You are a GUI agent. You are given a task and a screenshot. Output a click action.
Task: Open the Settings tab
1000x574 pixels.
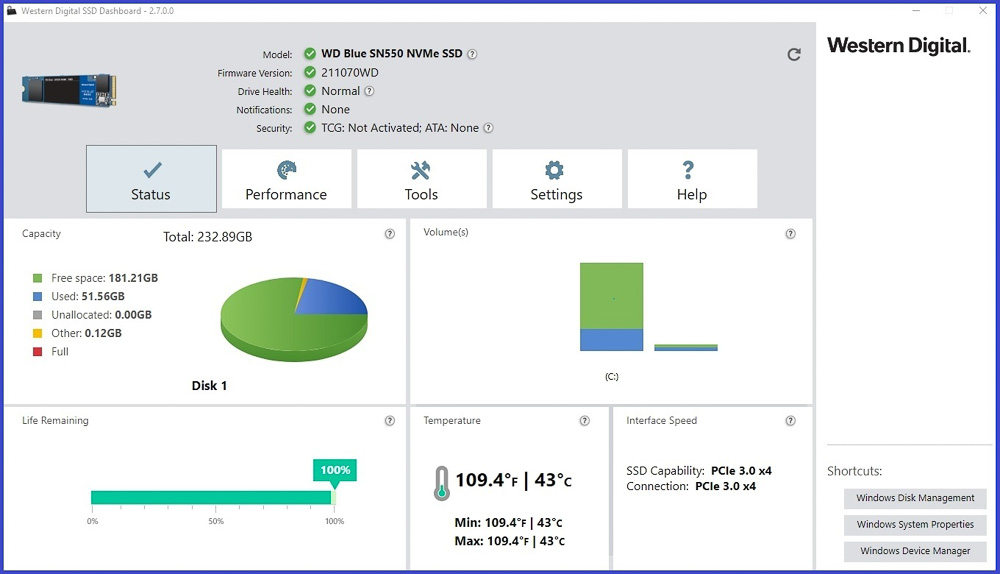tap(557, 179)
